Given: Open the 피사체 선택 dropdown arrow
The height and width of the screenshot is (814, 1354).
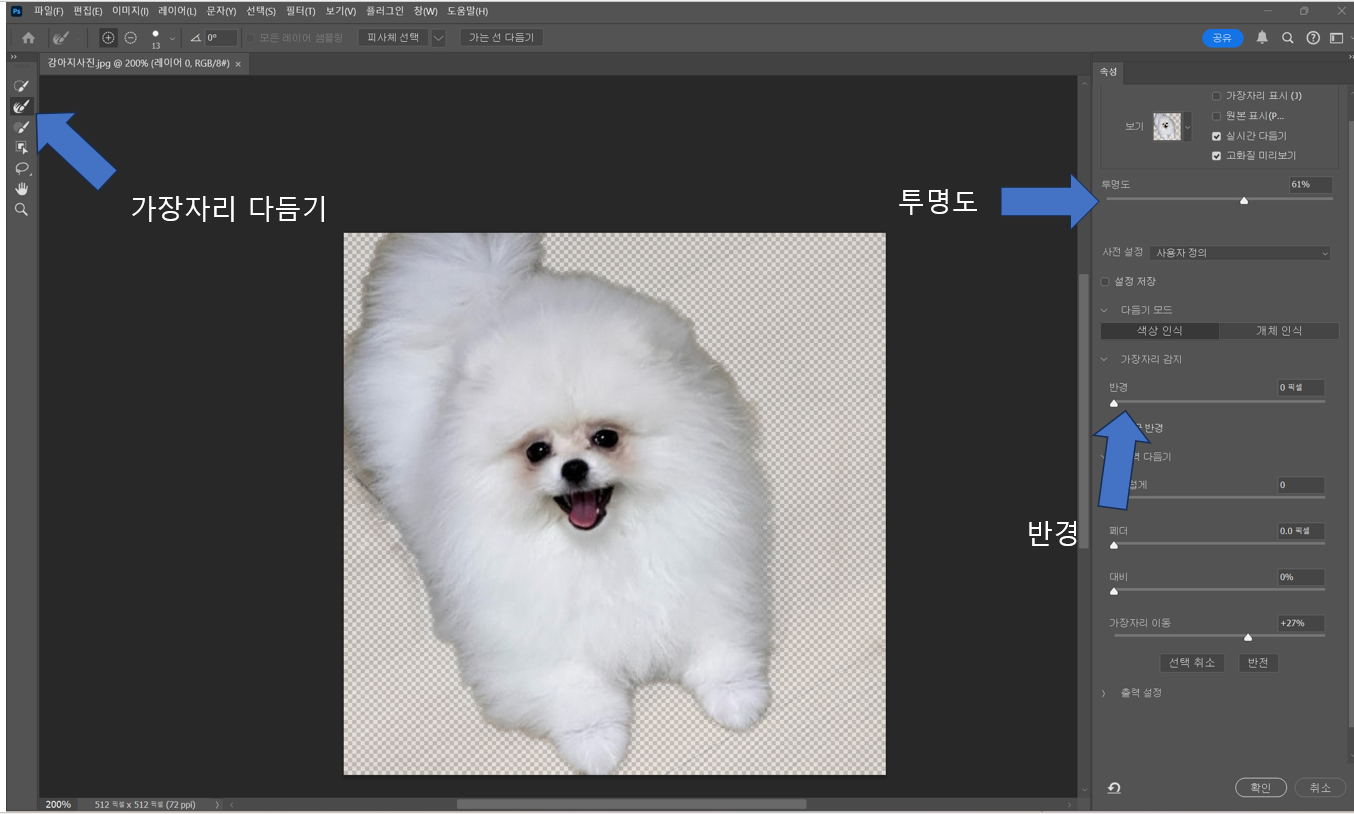Looking at the screenshot, I should [x=438, y=38].
